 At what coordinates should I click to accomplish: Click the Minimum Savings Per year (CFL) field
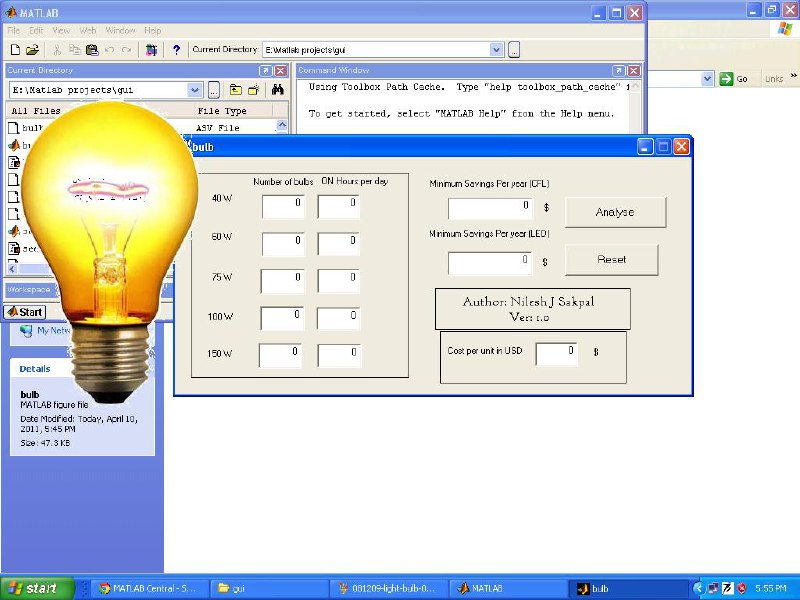[490, 209]
